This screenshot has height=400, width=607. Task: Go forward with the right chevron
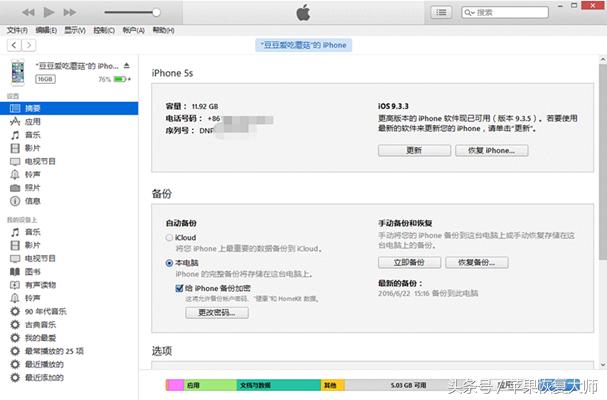(29, 45)
